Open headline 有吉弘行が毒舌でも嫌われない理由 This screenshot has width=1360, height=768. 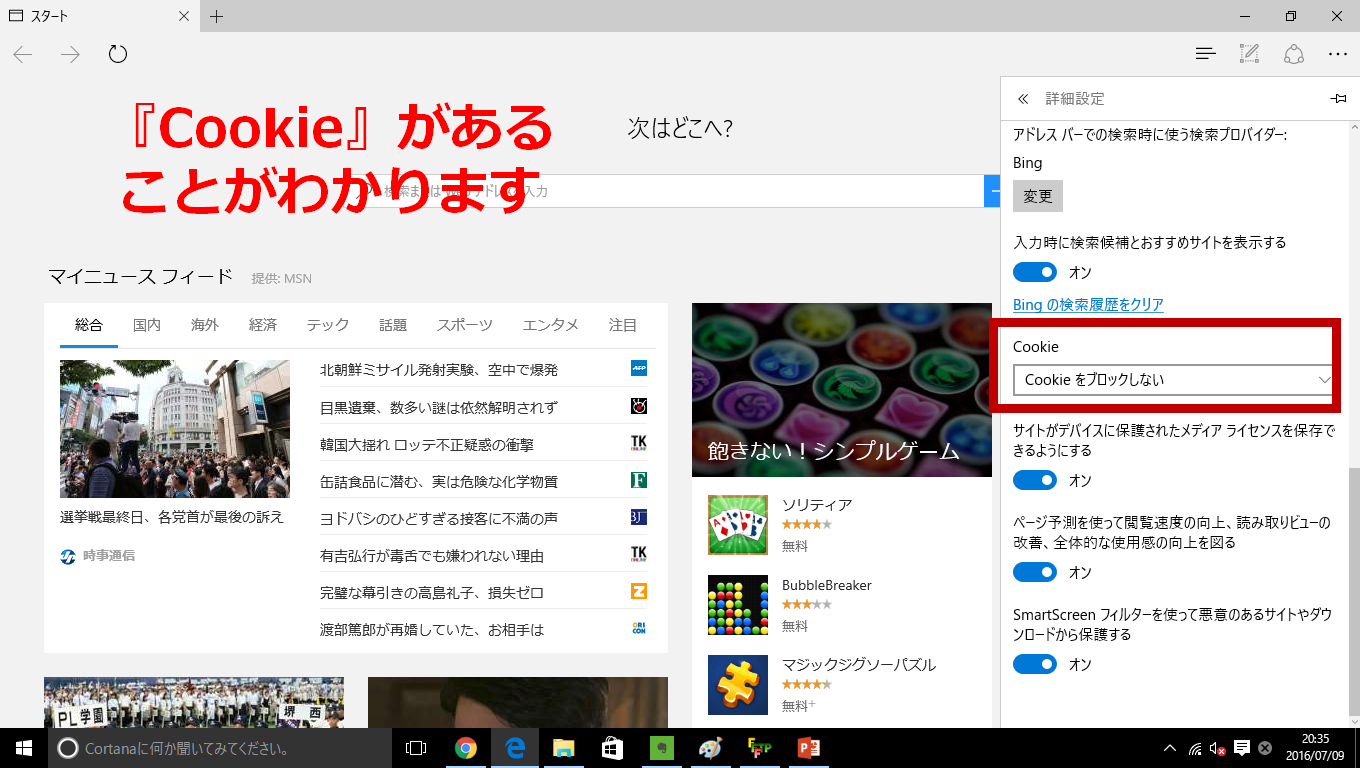(432, 555)
